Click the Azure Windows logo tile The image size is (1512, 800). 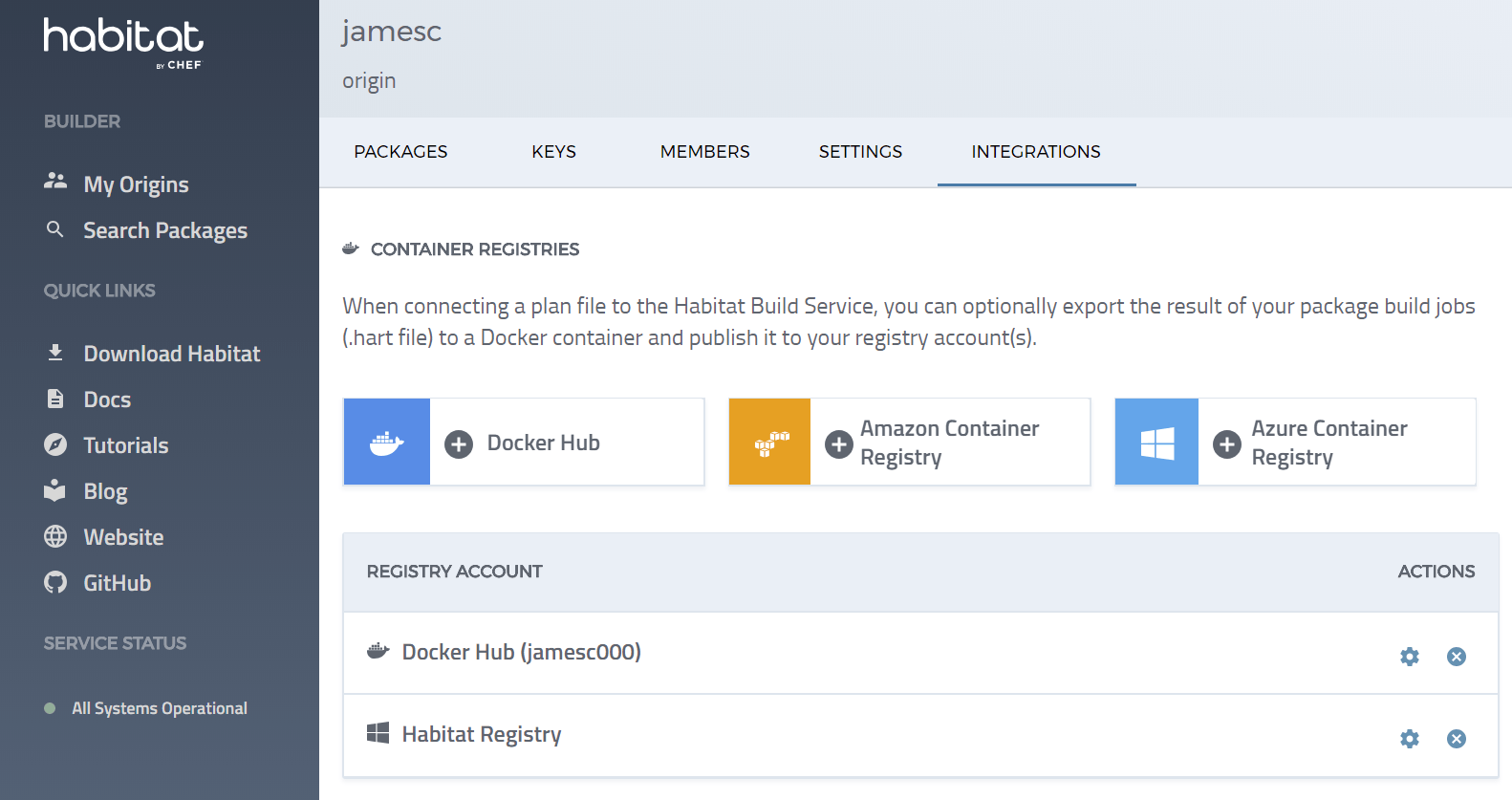pyautogui.click(x=1156, y=443)
